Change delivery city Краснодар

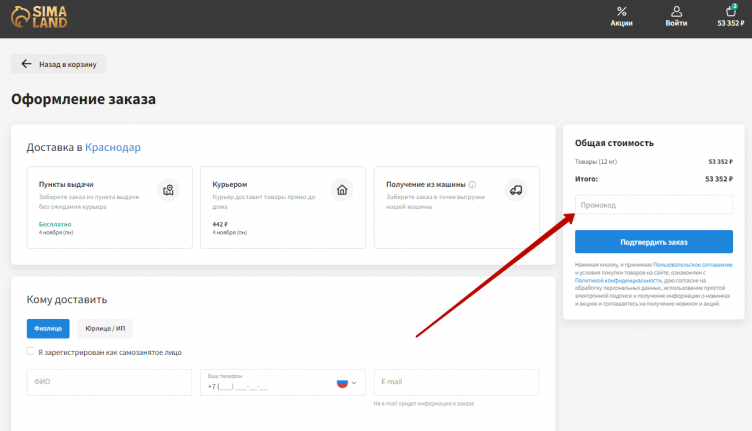[113, 148]
